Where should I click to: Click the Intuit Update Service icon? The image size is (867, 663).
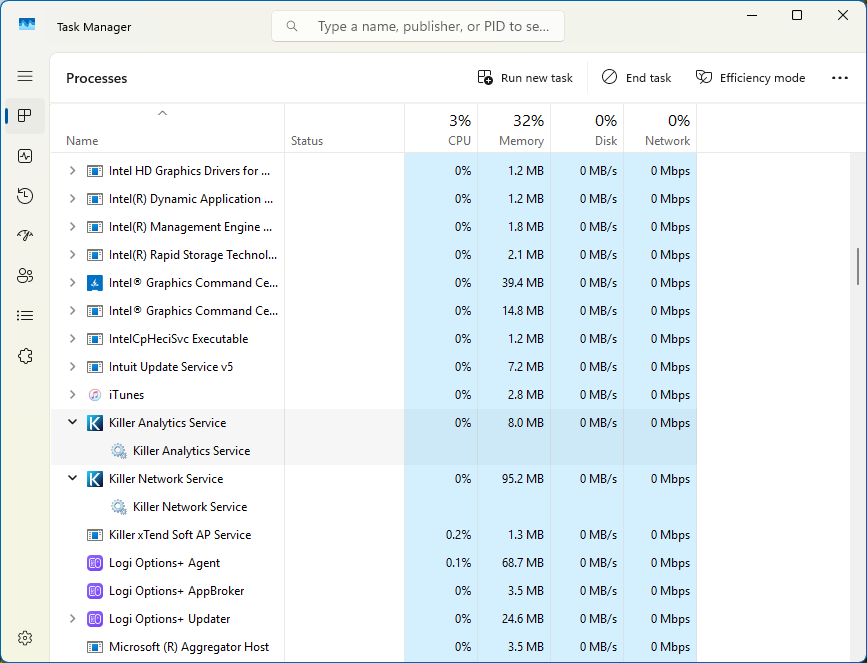tap(95, 367)
